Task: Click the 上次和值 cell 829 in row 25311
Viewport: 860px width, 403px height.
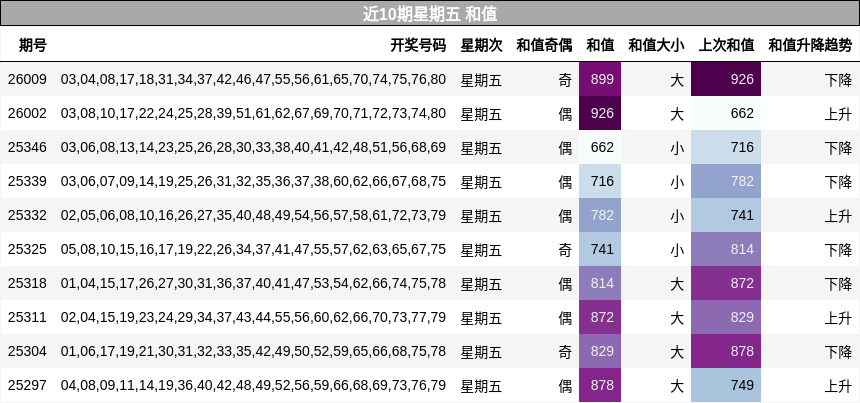Action: (726, 317)
